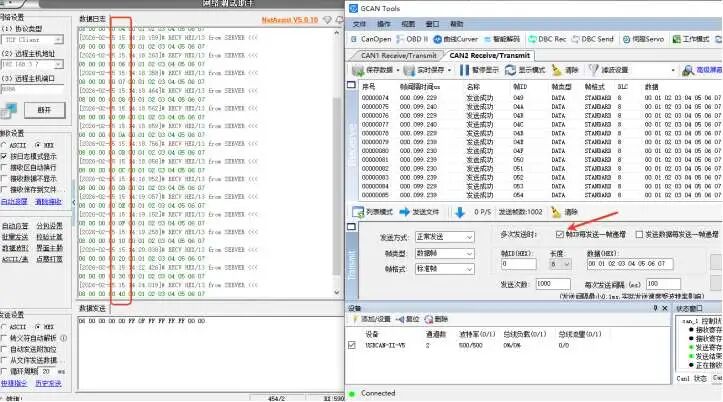Open the CanOpen tool in GCAN Tools
The width and height of the screenshot is (723, 402).
(371, 39)
